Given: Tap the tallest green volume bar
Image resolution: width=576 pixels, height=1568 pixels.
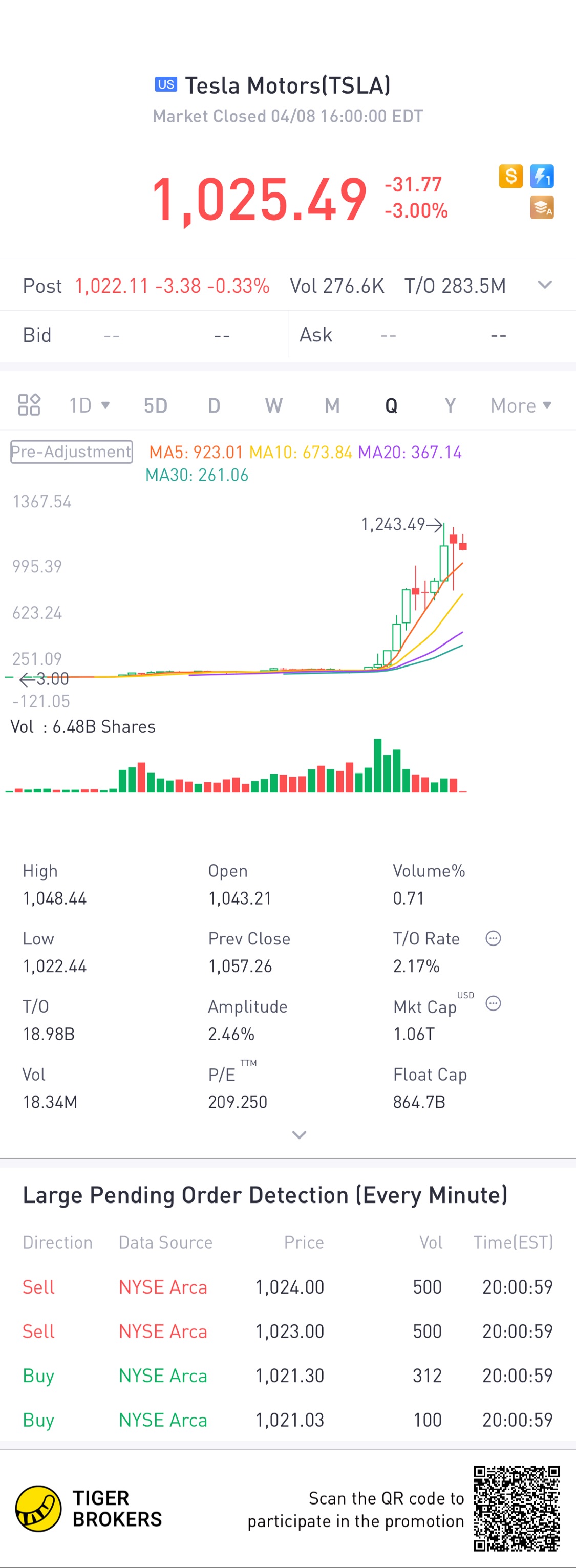Looking at the screenshot, I should pyautogui.click(x=377, y=765).
